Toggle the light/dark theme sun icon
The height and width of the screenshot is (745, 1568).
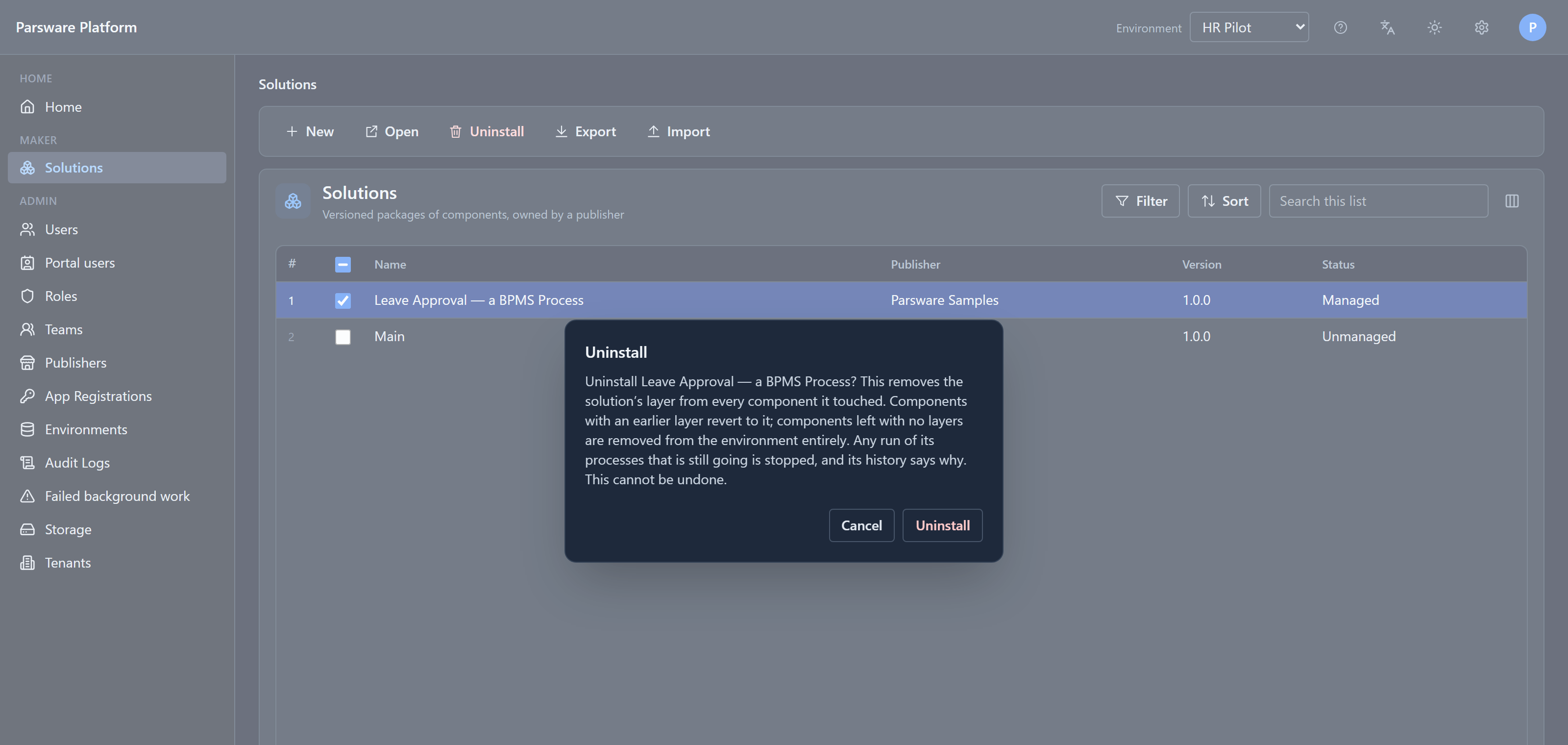click(x=1435, y=27)
